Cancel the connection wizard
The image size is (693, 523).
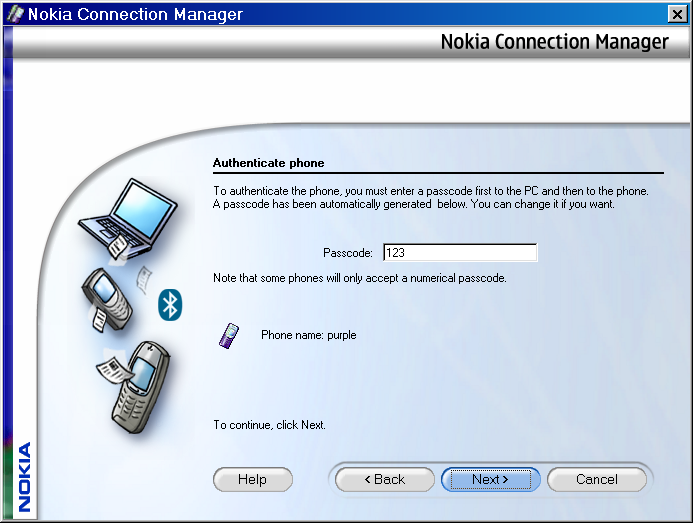(x=597, y=480)
